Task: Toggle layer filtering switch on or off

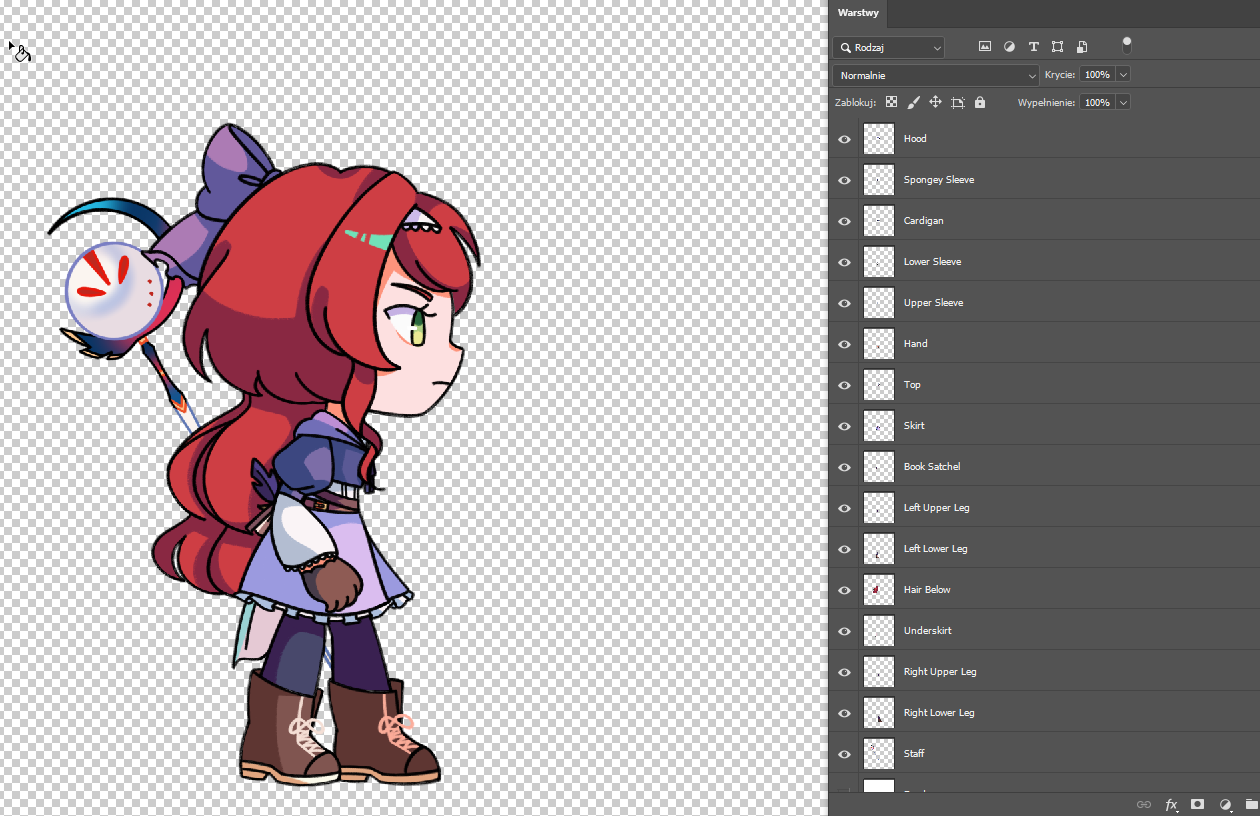Action: point(1127,46)
